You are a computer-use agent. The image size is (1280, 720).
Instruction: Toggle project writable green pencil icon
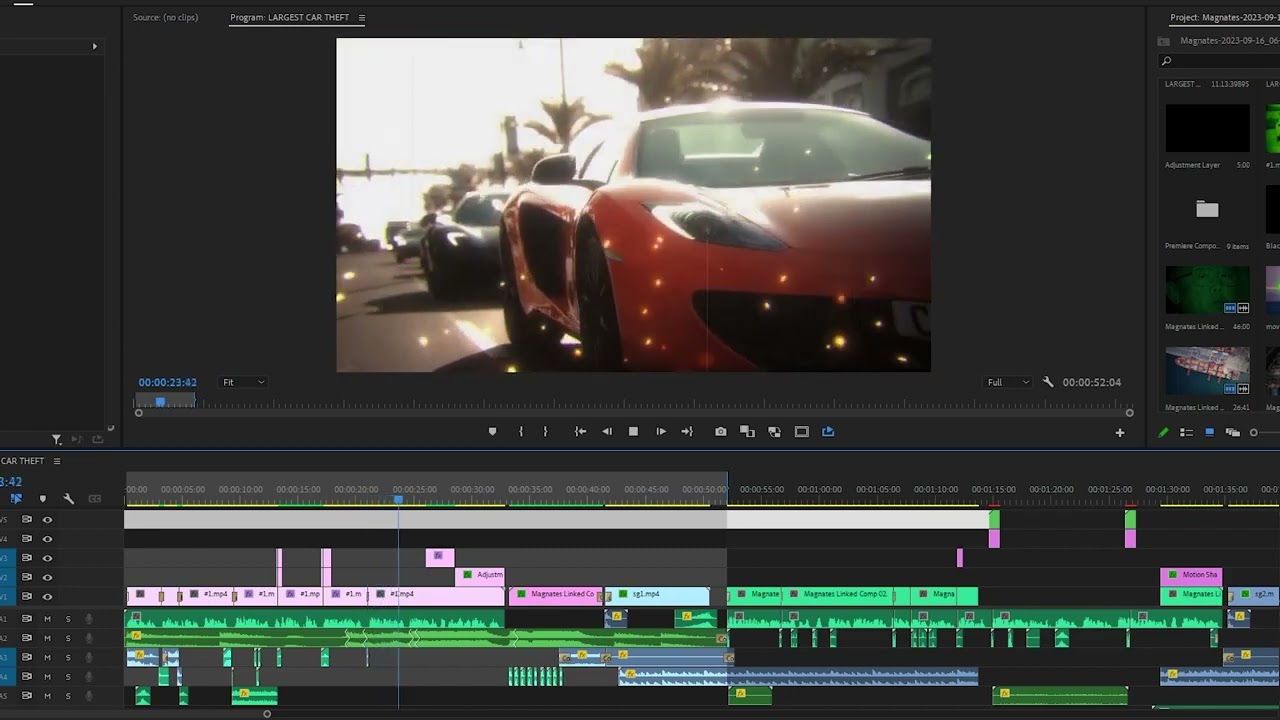1163,433
